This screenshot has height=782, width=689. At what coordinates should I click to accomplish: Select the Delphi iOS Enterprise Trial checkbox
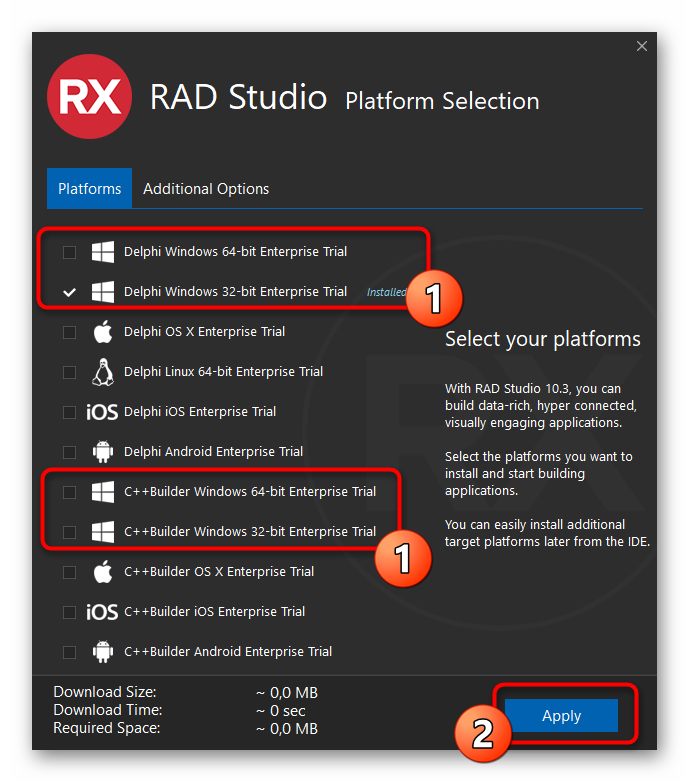click(69, 412)
